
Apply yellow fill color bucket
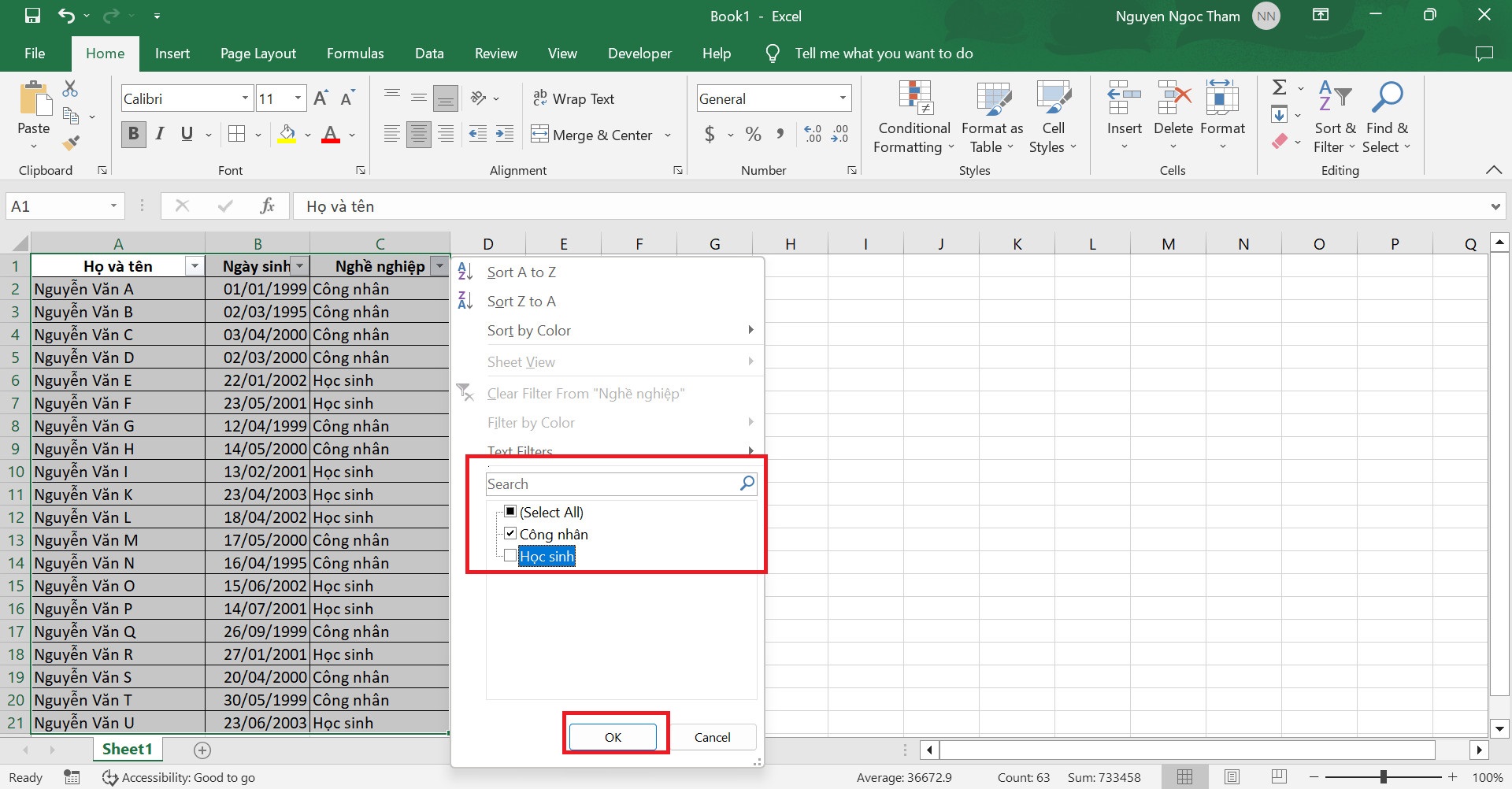tap(287, 134)
